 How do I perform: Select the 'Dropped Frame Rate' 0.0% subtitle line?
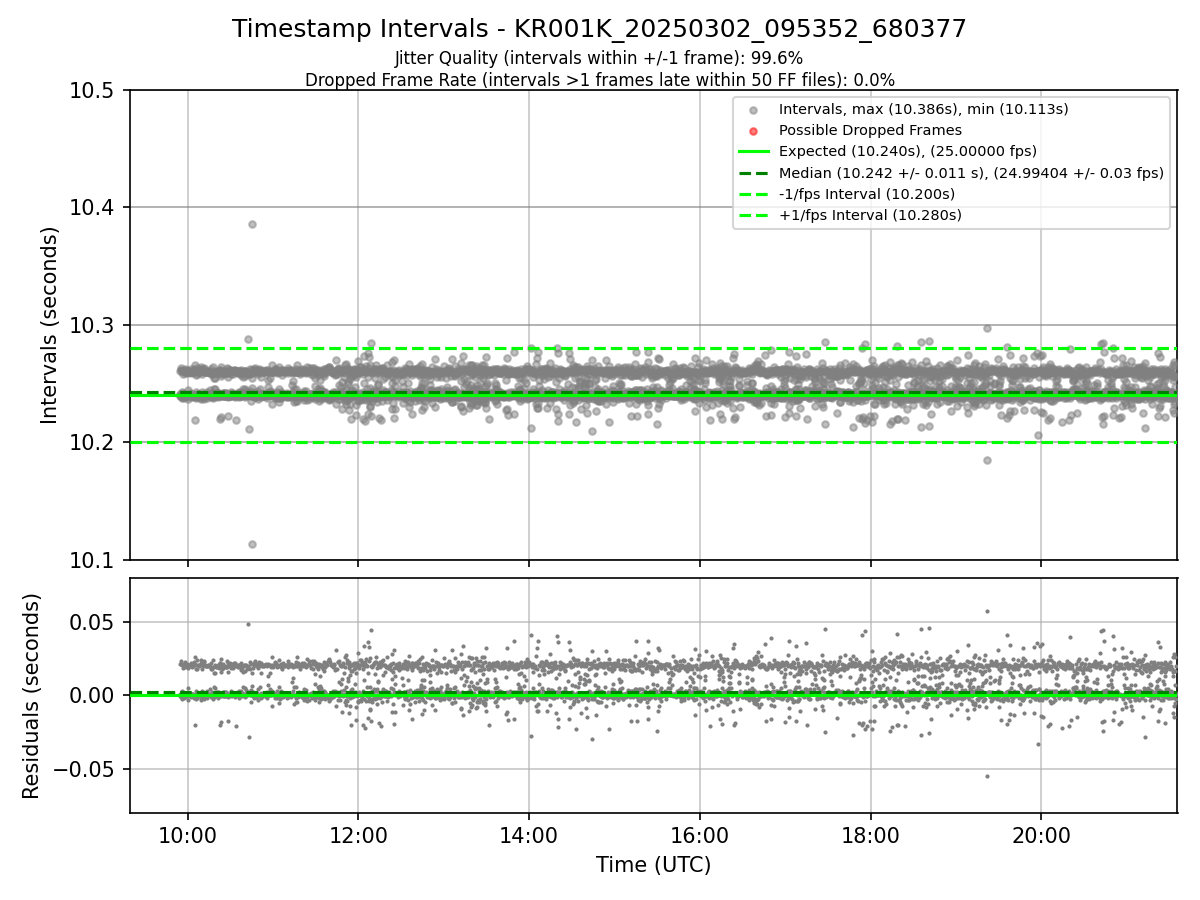click(x=599, y=79)
